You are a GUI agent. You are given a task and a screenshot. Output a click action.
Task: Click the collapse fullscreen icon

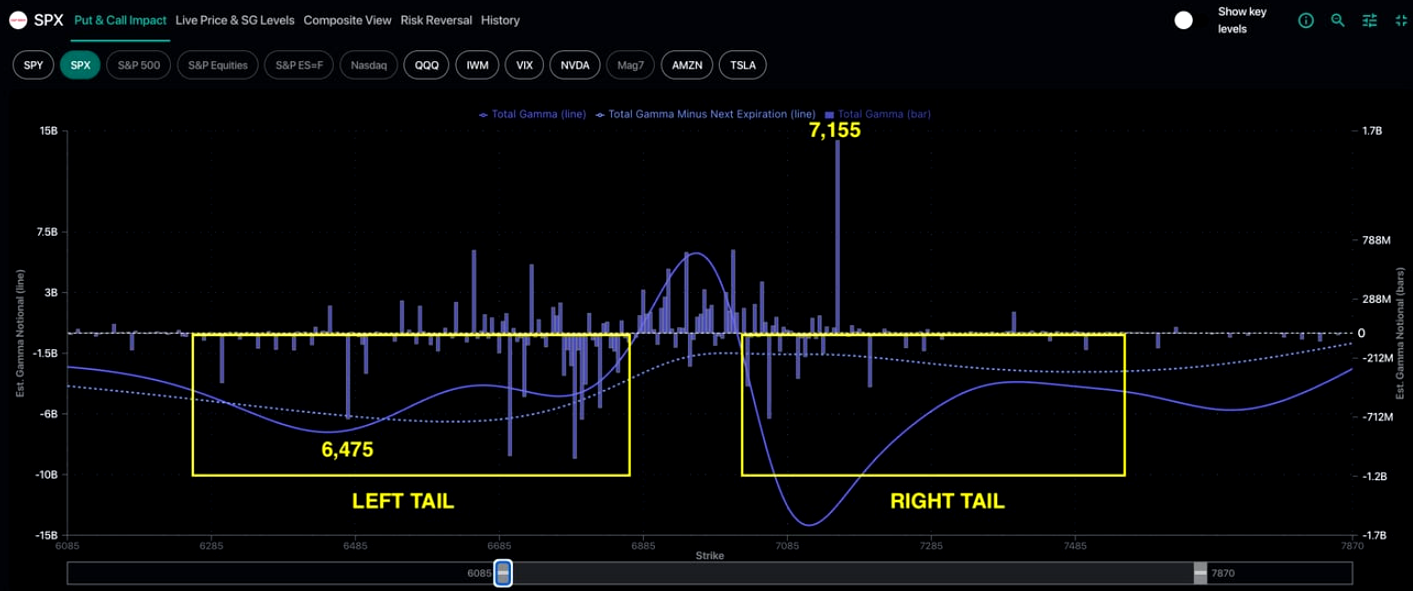point(1399,20)
